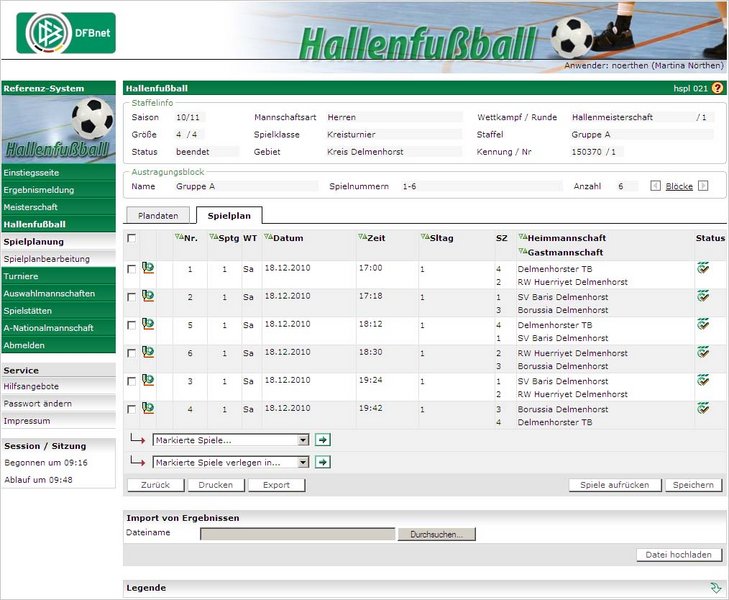729x600 pixels.
Task: Open 'Markierte Spiele verlegen in...' dropdown
Action: coord(231,462)
